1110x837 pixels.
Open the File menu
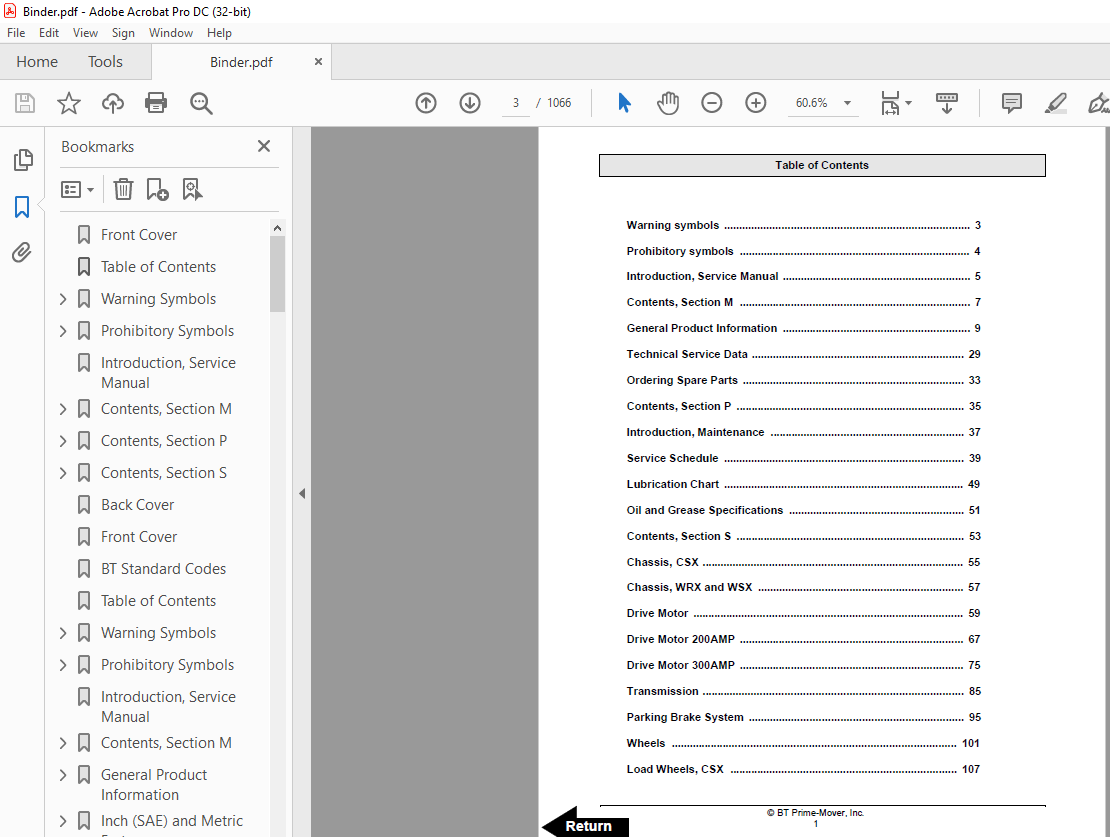pos(16,33)
